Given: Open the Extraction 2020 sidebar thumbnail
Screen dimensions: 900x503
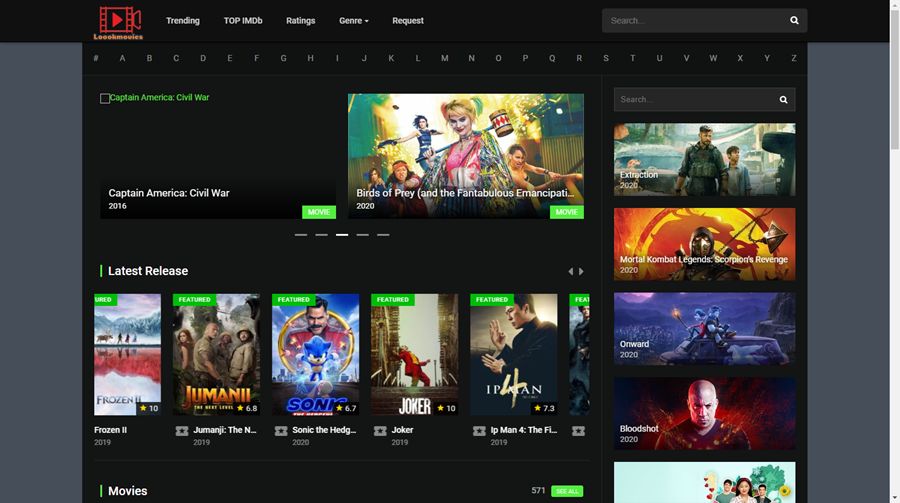Looking at the screenshot, I should pyautogui.click(x=704, y=160).
